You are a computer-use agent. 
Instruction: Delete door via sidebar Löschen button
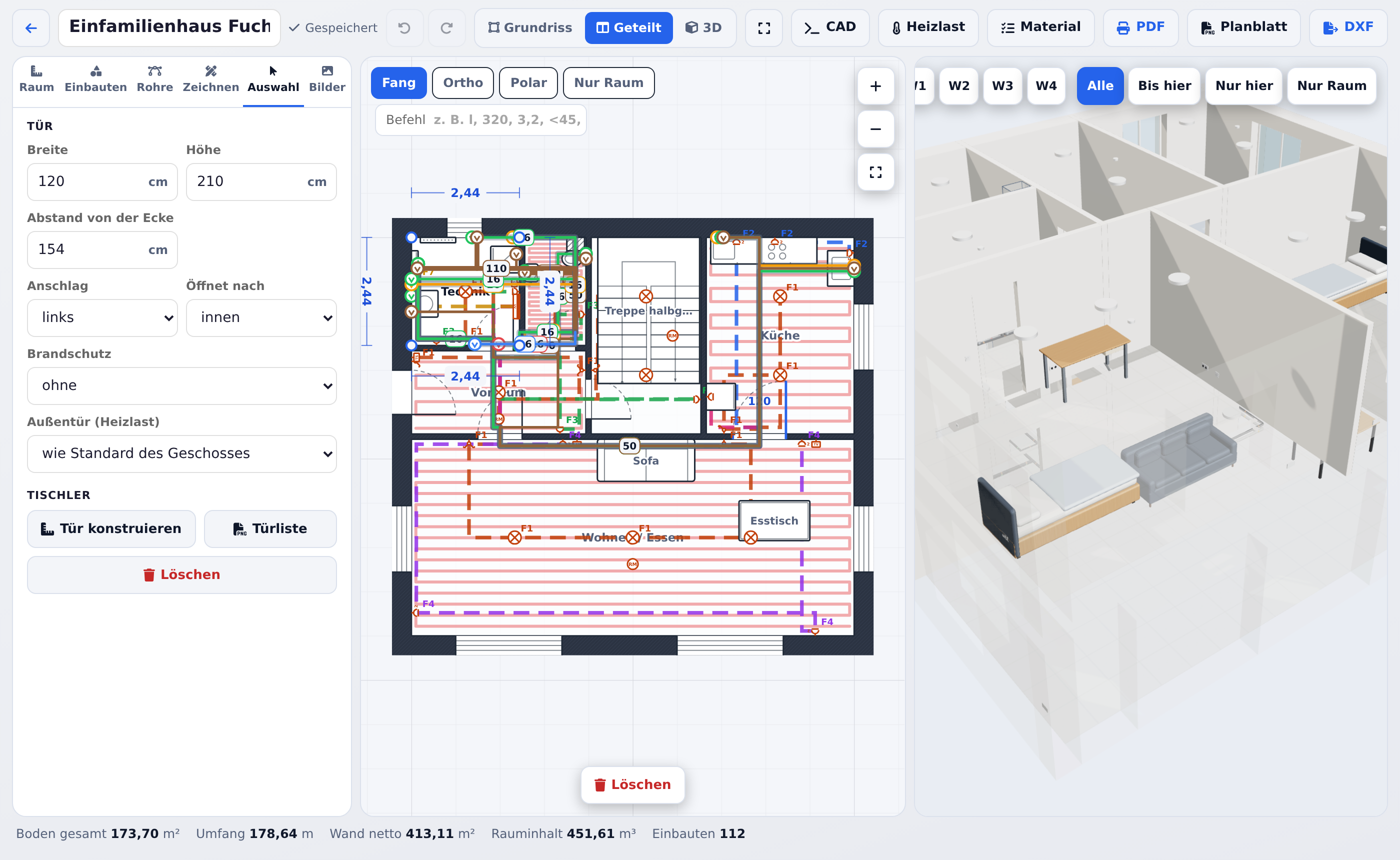tap(182, 574)
